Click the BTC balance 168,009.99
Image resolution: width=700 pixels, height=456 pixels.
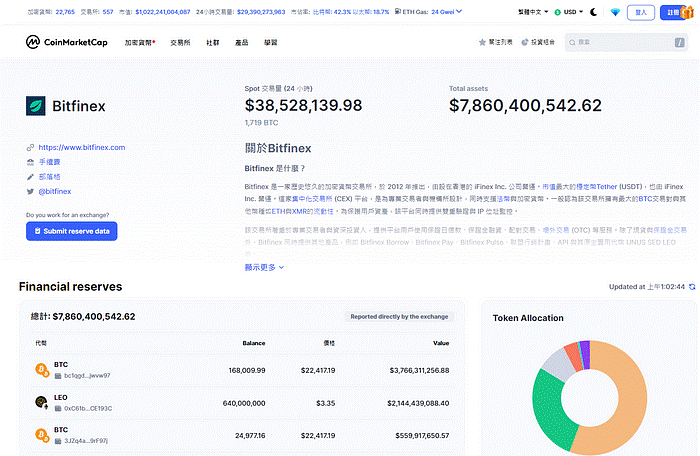point(247,371)
